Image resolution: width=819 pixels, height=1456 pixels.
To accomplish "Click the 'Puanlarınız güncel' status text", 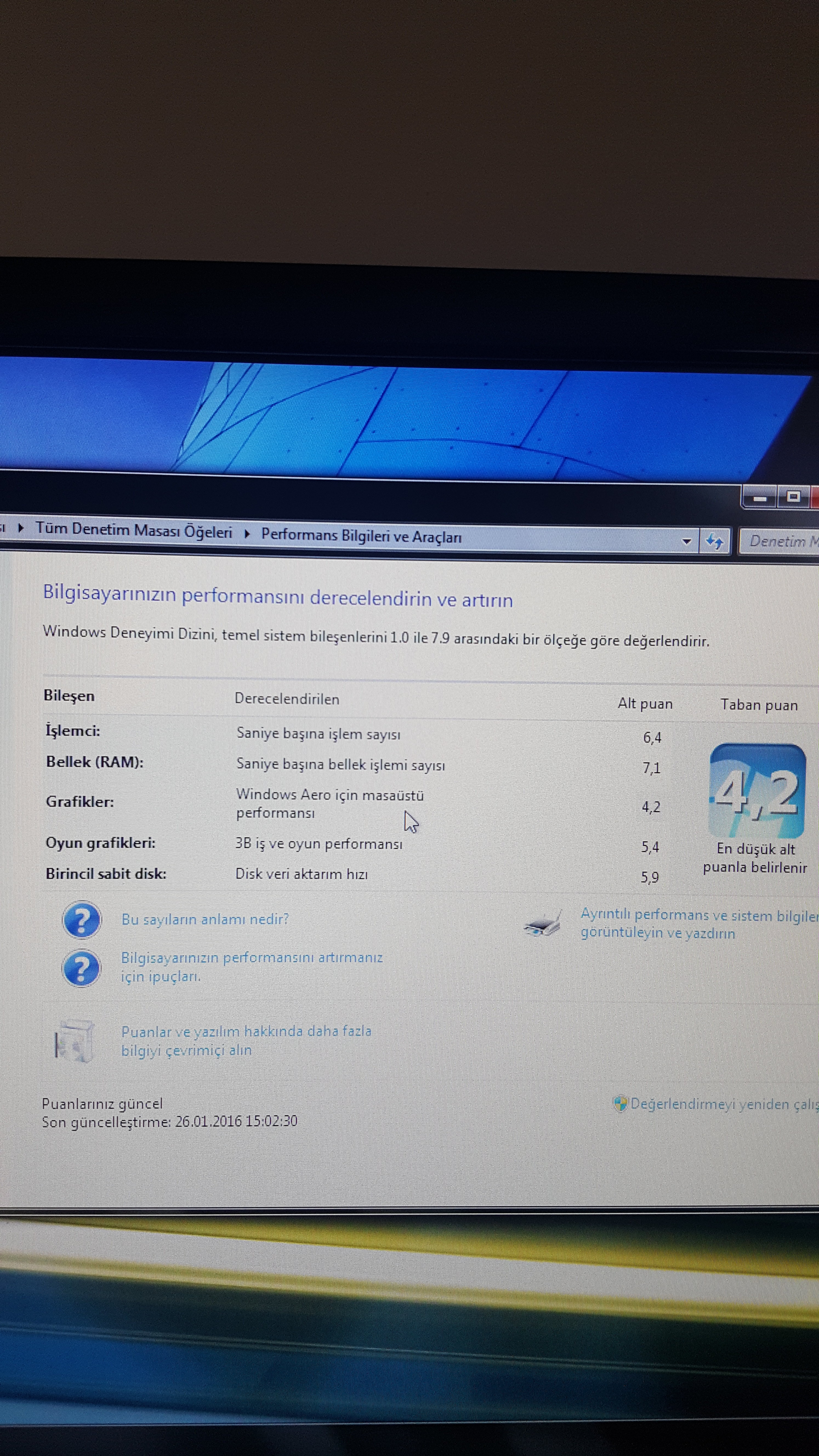I will point(102,1103).
